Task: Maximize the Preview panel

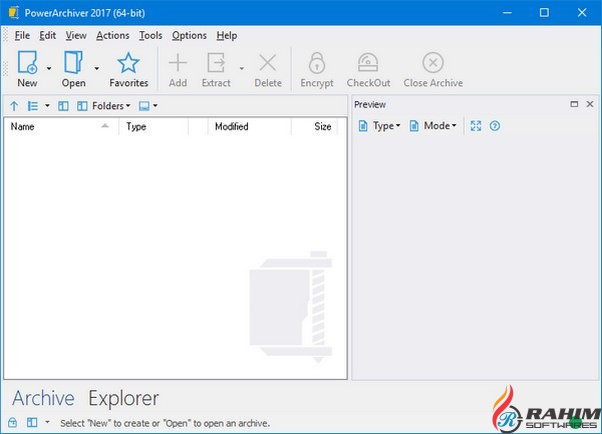Action: click(x=574, y=104)
